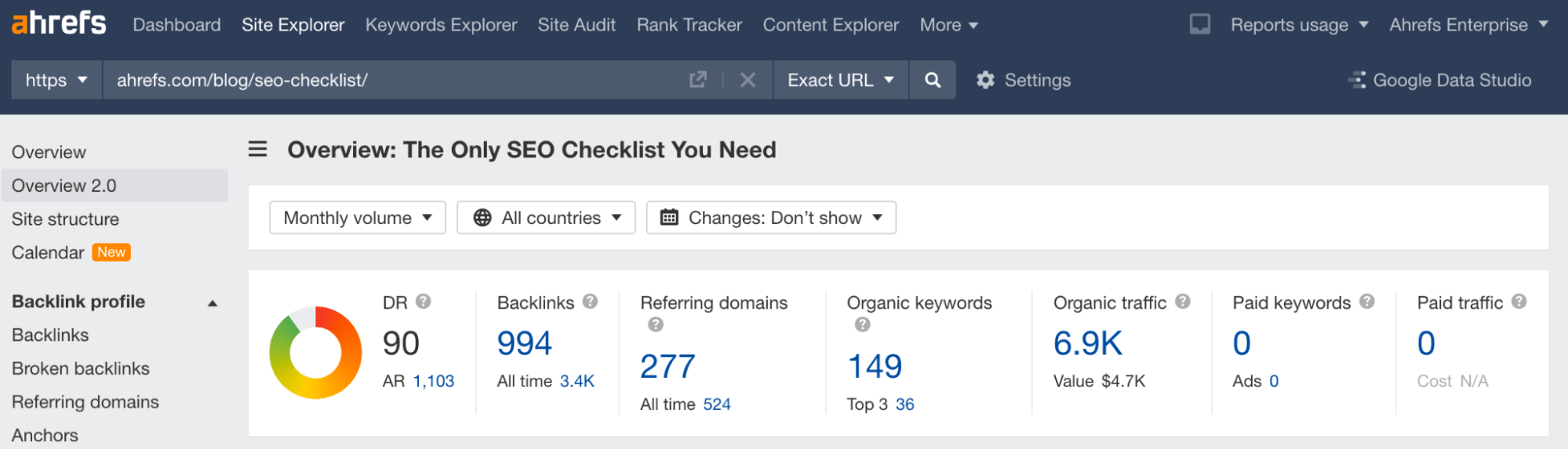Show help for Referring domains metric

point(656,324)
